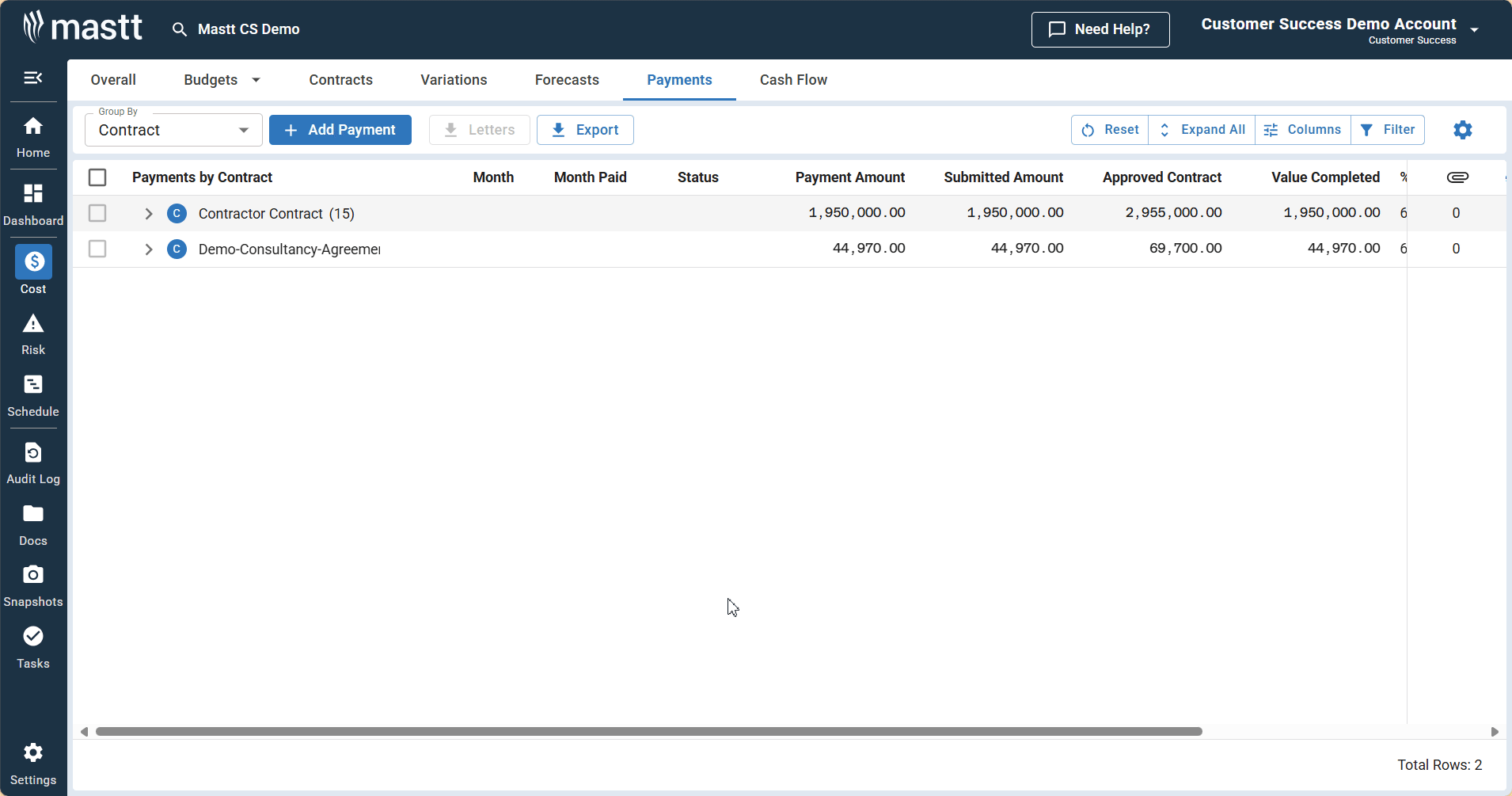
Task: Sort by Month Paid column header
Action: 590,177
